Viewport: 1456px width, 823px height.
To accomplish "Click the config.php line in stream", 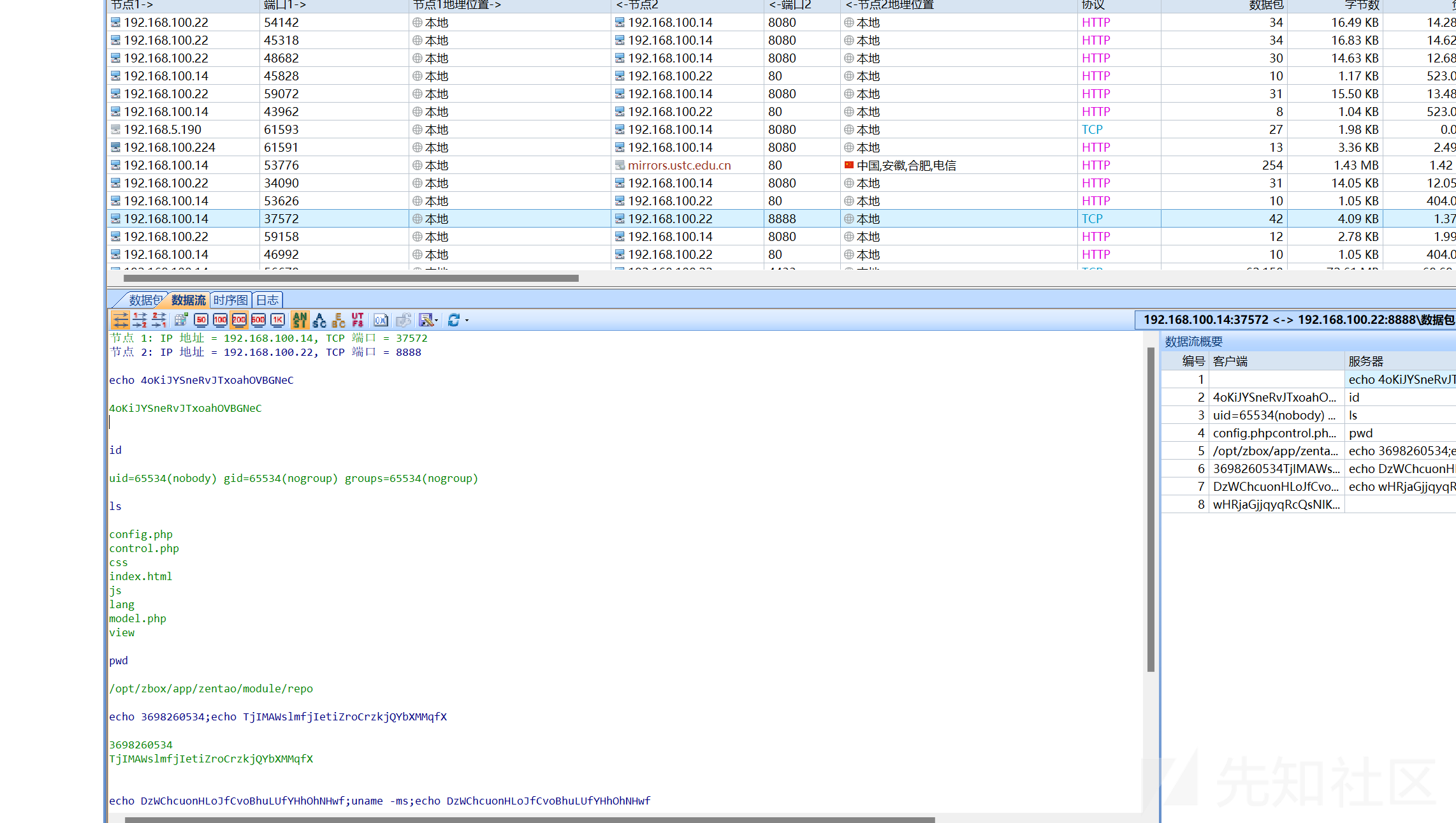I will point(141,534).
